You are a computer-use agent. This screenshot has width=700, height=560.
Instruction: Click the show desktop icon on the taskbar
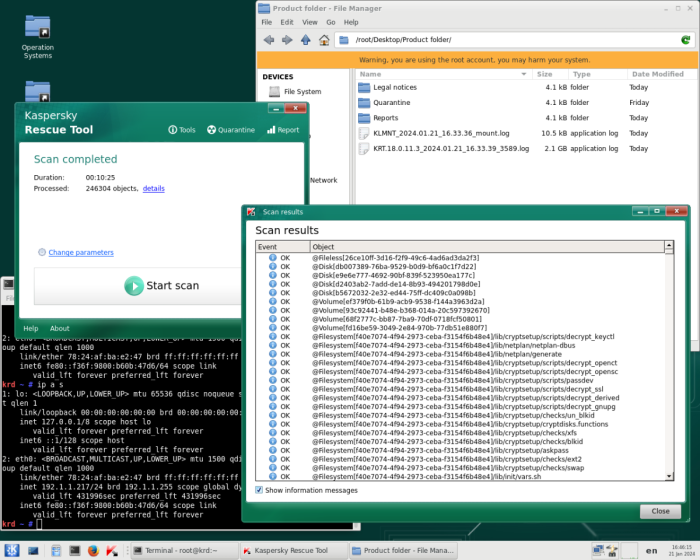pos(33,551)
